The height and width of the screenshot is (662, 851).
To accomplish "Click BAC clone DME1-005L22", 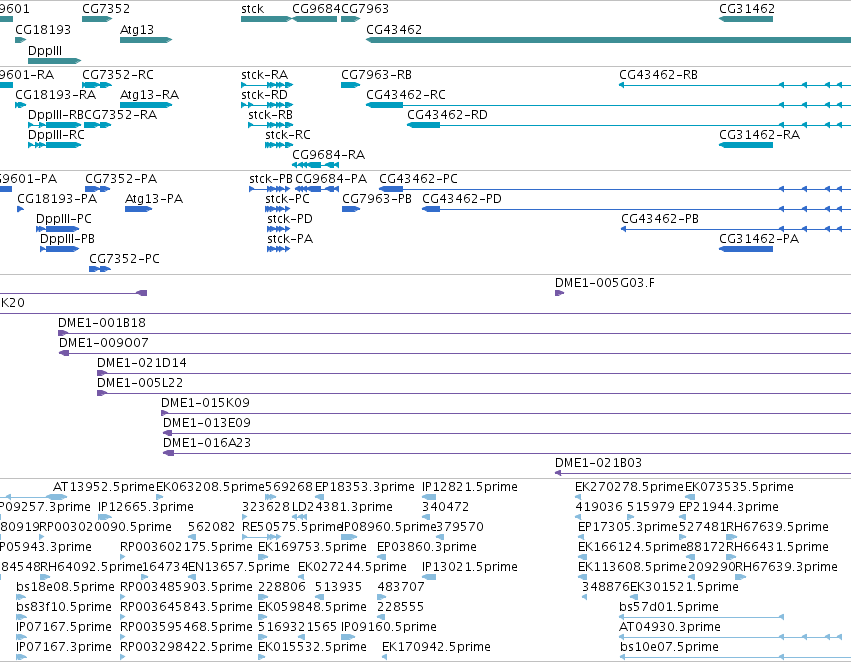I will [474, 393].
